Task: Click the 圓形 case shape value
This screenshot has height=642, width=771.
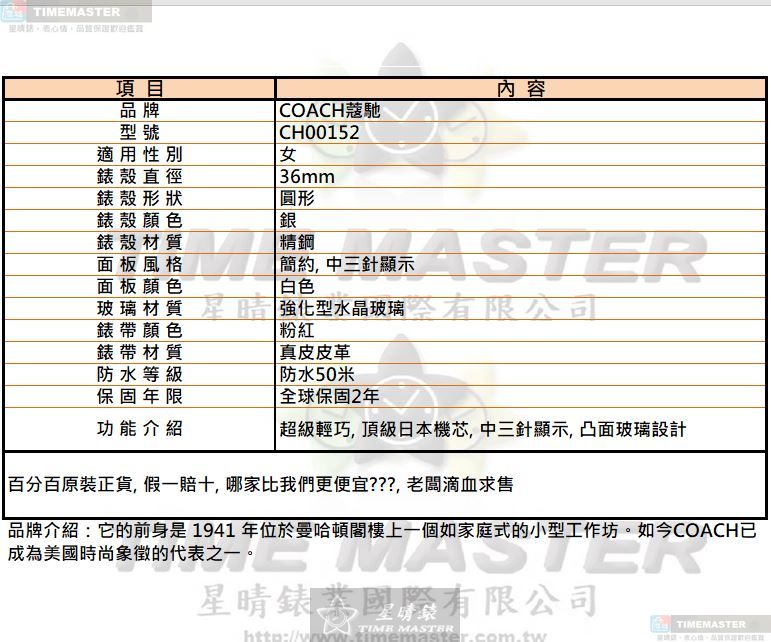Action: [x=297, y=199]
